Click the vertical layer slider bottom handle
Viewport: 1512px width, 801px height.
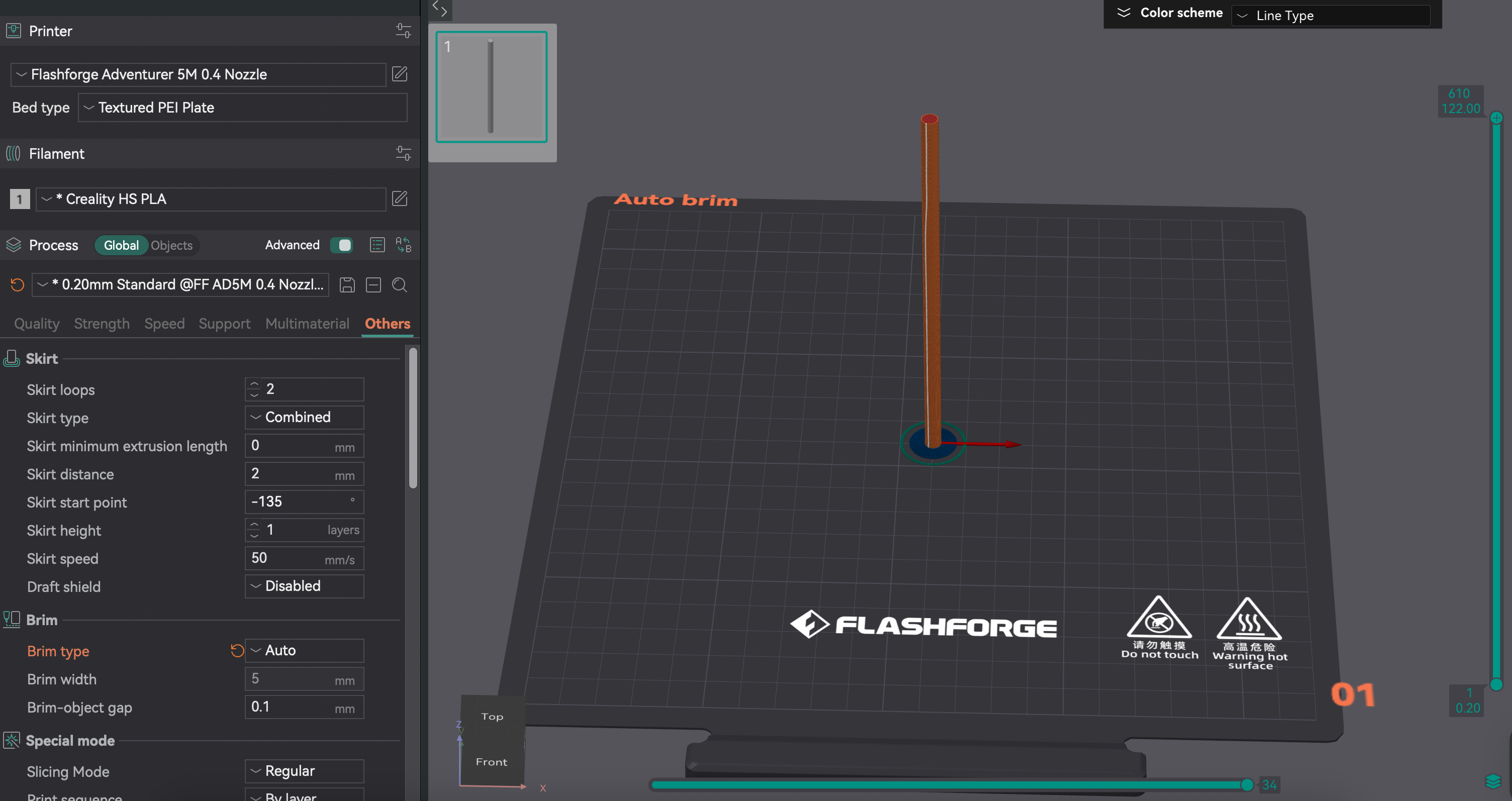click(x=1496, y=684)
